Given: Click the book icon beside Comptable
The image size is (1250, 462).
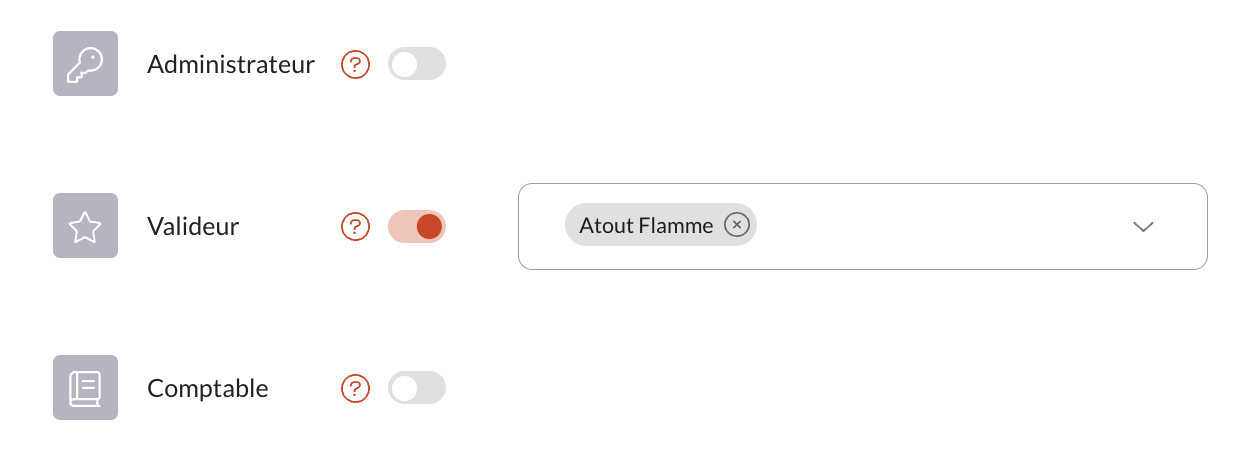Looking at the screenshot, I should (x=85, y=388).
